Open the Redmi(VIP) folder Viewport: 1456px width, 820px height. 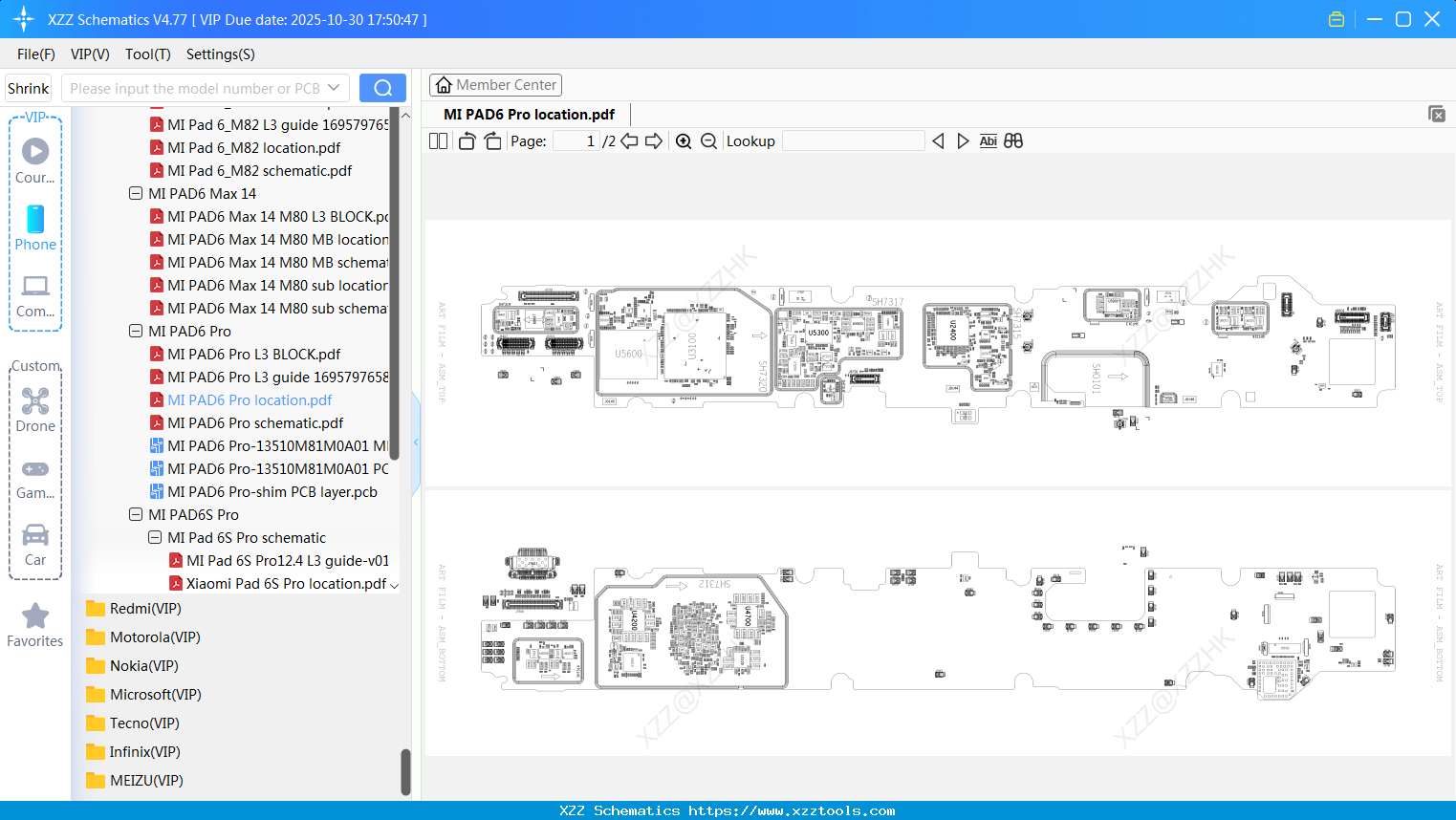(145, 608)
